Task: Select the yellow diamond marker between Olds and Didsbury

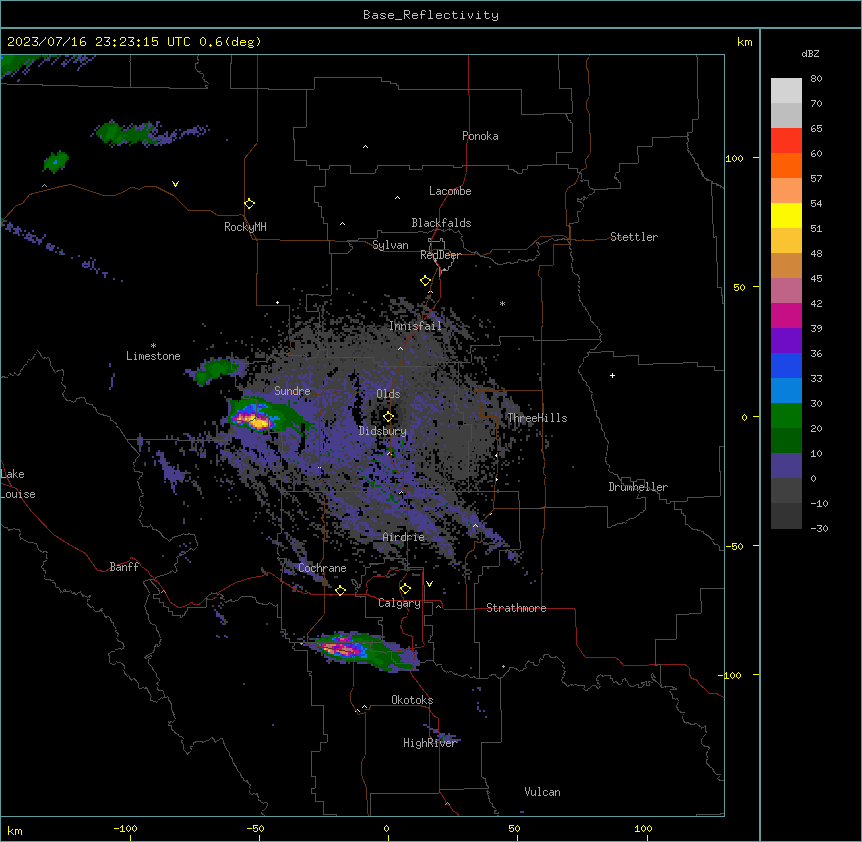Action: click(x=388, y=416)
